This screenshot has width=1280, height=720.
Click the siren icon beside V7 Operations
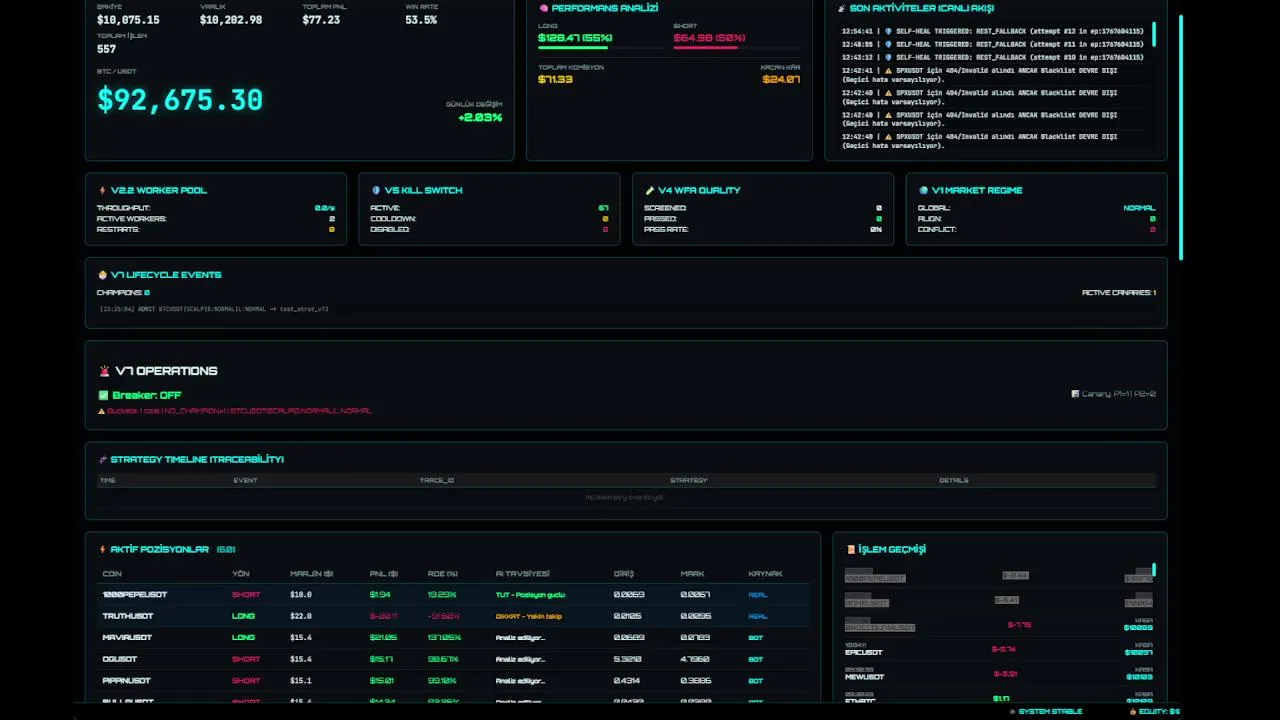click(x=104, y=371)
